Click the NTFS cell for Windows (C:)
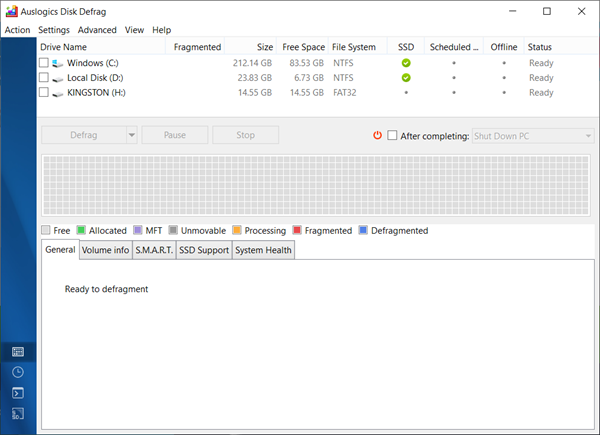Screen dimensions: 600x435 pos(343,63)
